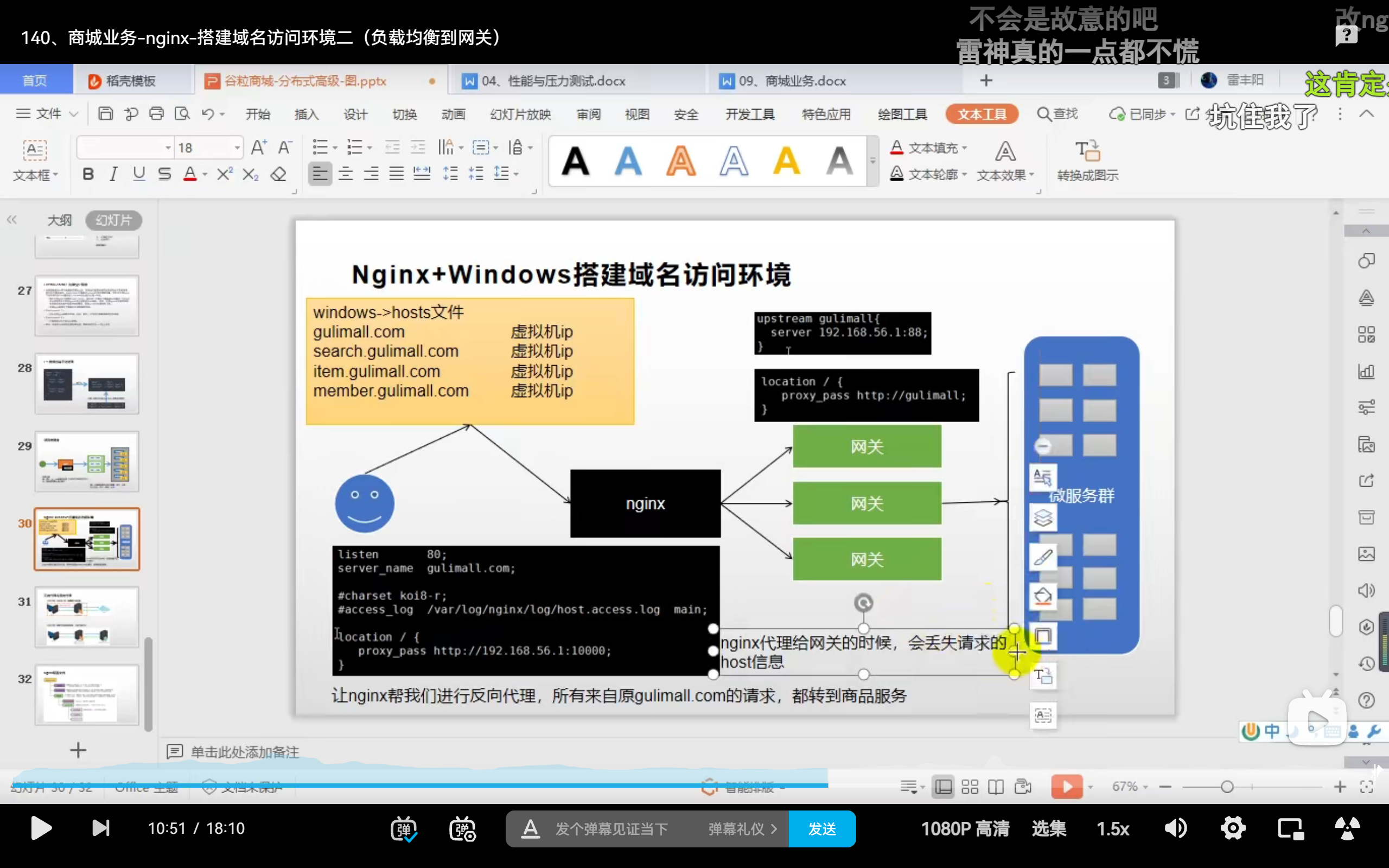
Task: Switch the panel to 大纲 outline view
Action: (x=59, y=220)
